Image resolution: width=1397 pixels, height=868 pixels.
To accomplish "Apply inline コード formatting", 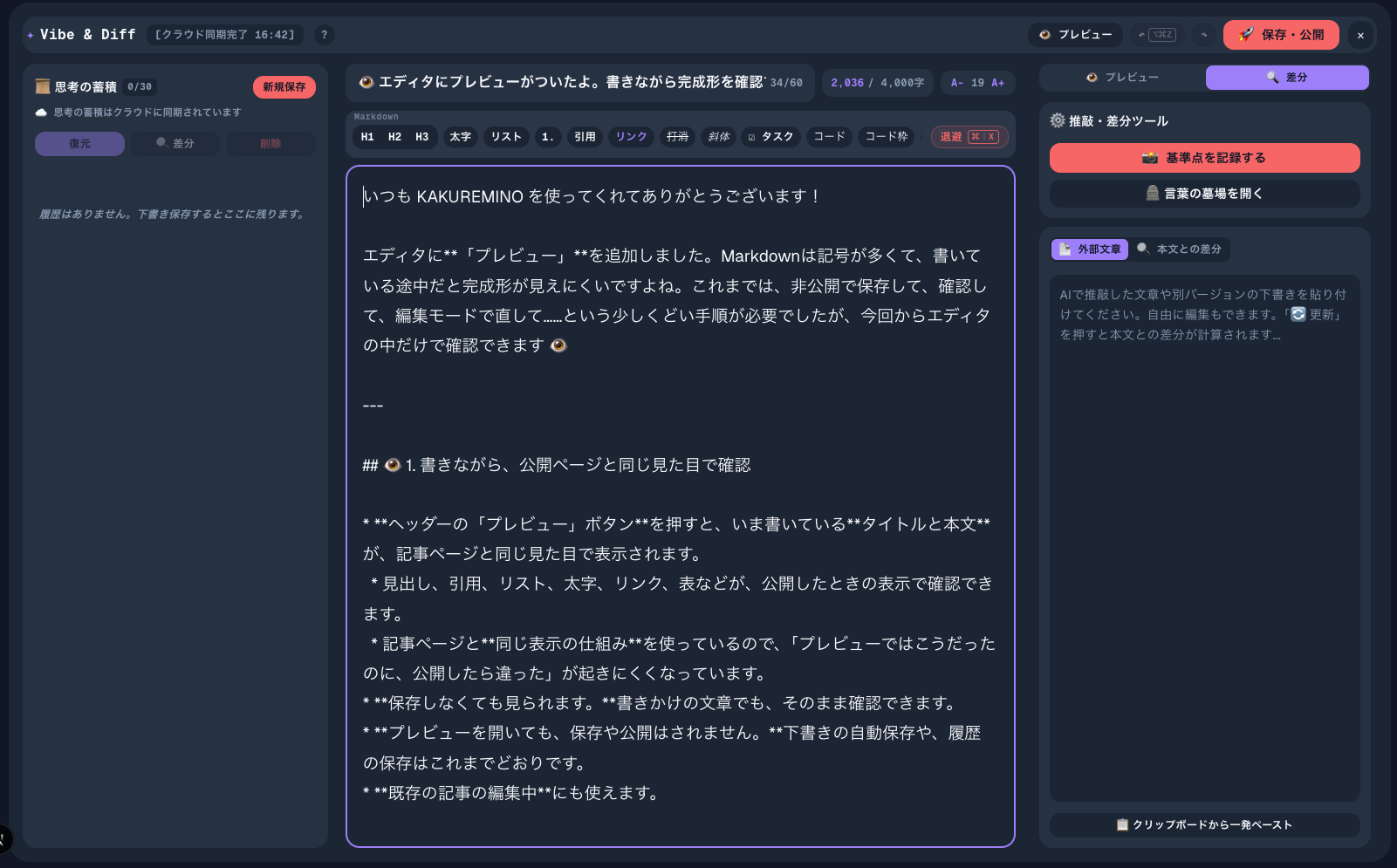I will coord(829,137).
